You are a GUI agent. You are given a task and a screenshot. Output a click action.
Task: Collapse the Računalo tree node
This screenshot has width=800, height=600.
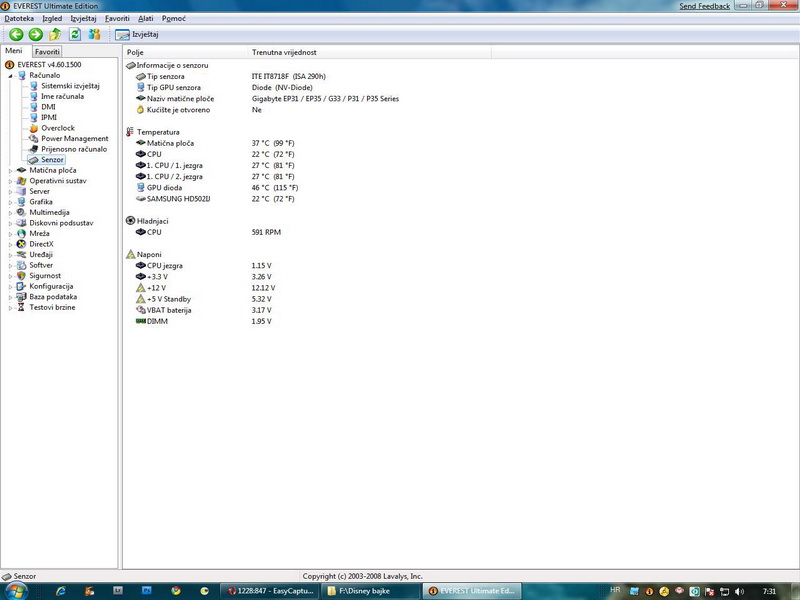coord(10,75)
